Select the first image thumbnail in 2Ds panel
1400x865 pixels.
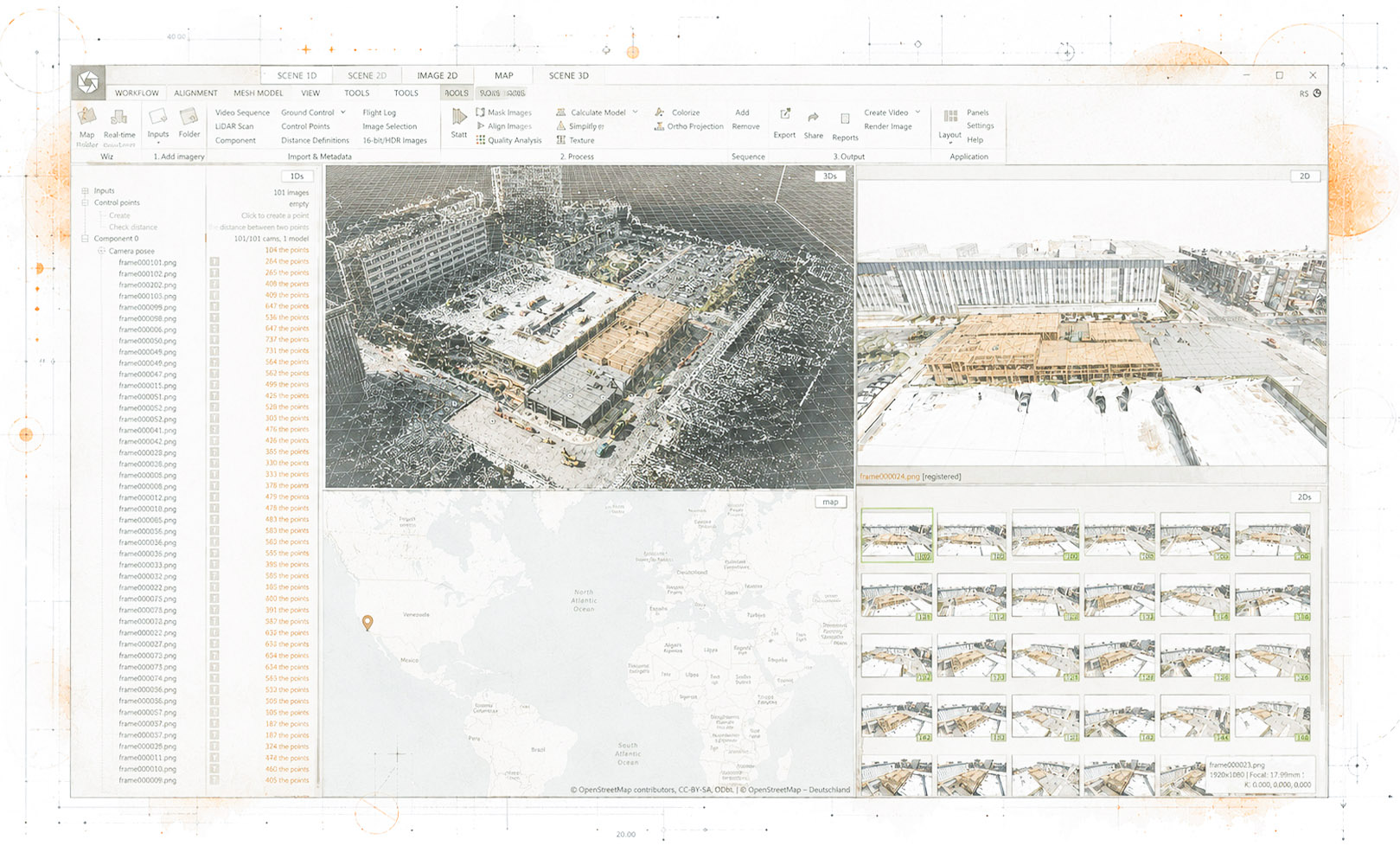point(897,535)
